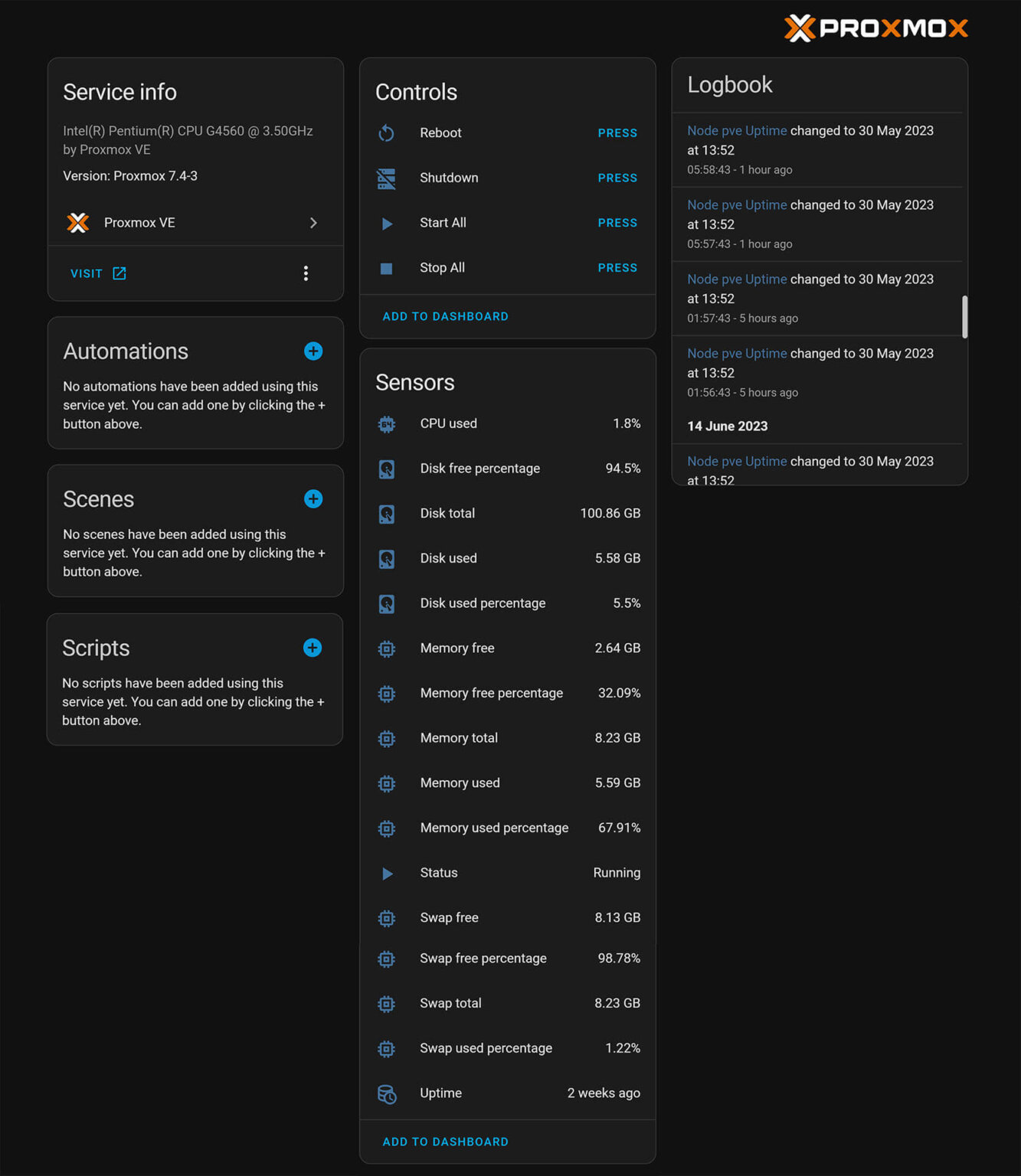Viewport: 1021px width, 1176px height.
Task: Add Controls card to dashboard
Action: pyautogui.click(x=445, y=316)
